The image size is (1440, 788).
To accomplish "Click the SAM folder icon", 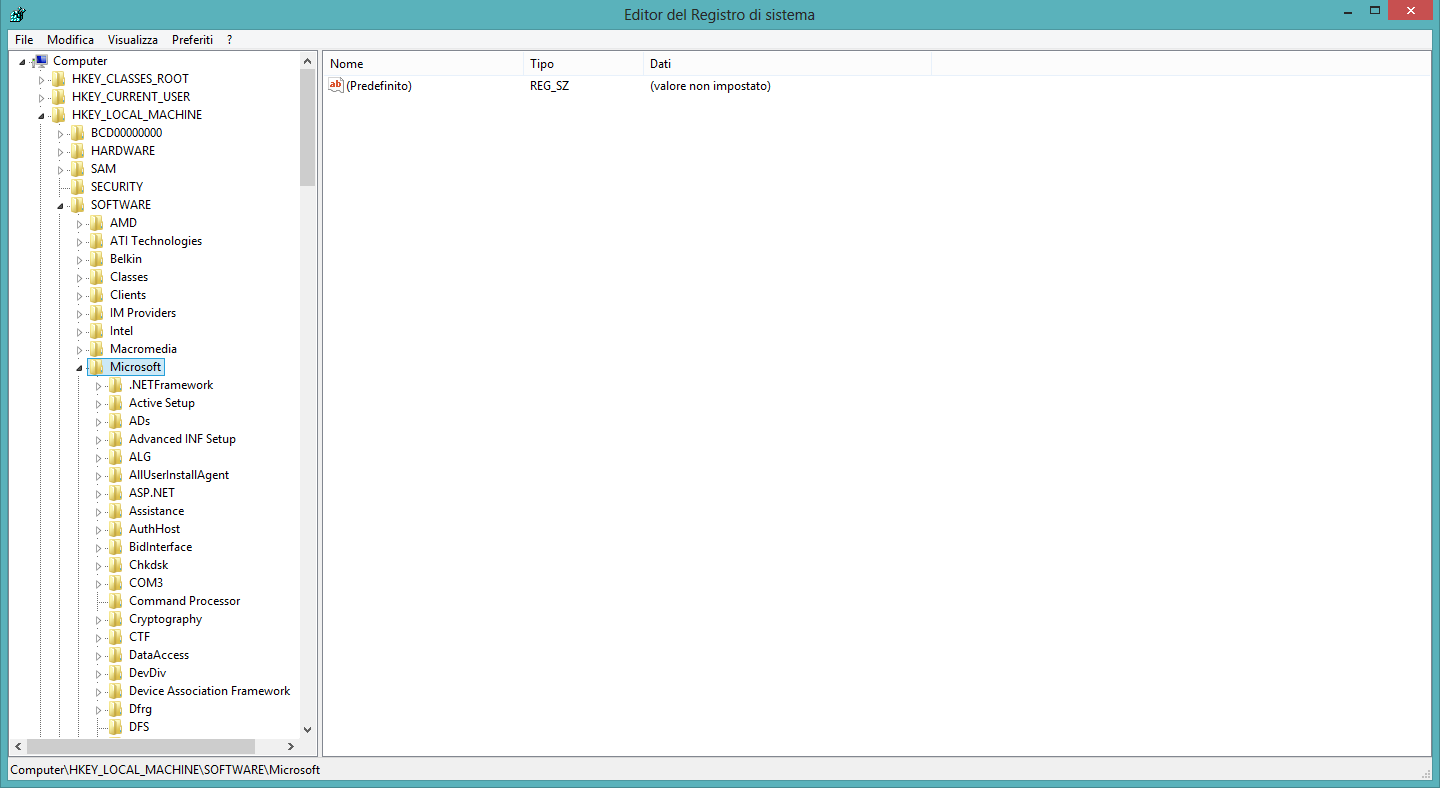I will point(78,169).
